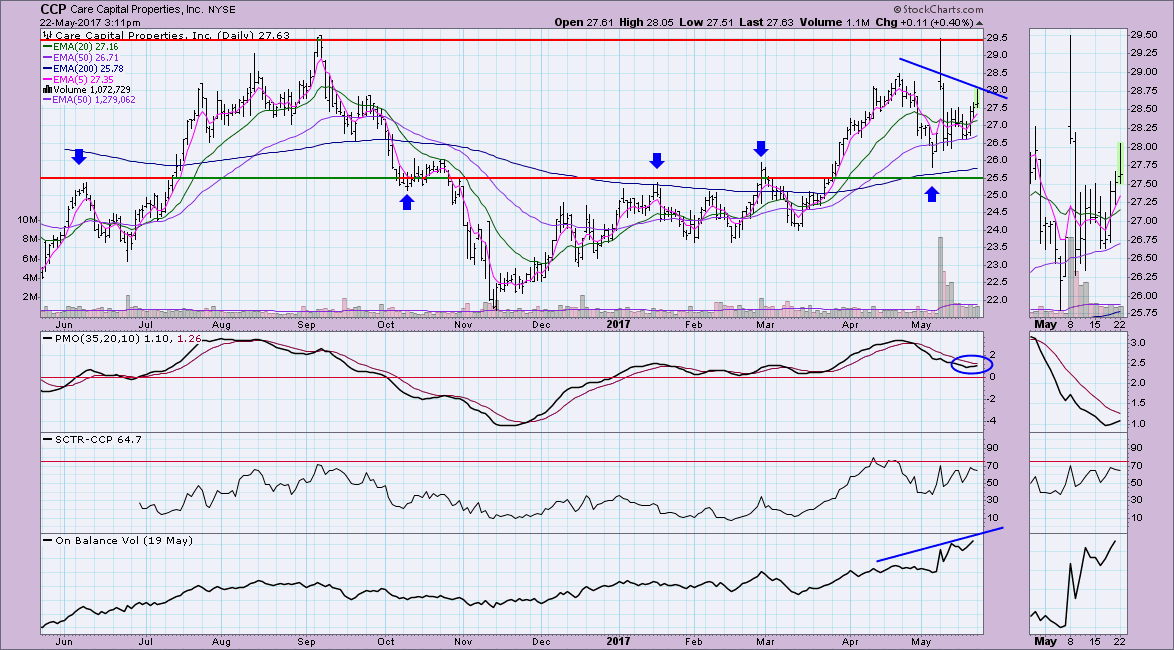Click the blue down arrow above June
The width and height of the screenshot is (1174, 650).
click(79, 156)
